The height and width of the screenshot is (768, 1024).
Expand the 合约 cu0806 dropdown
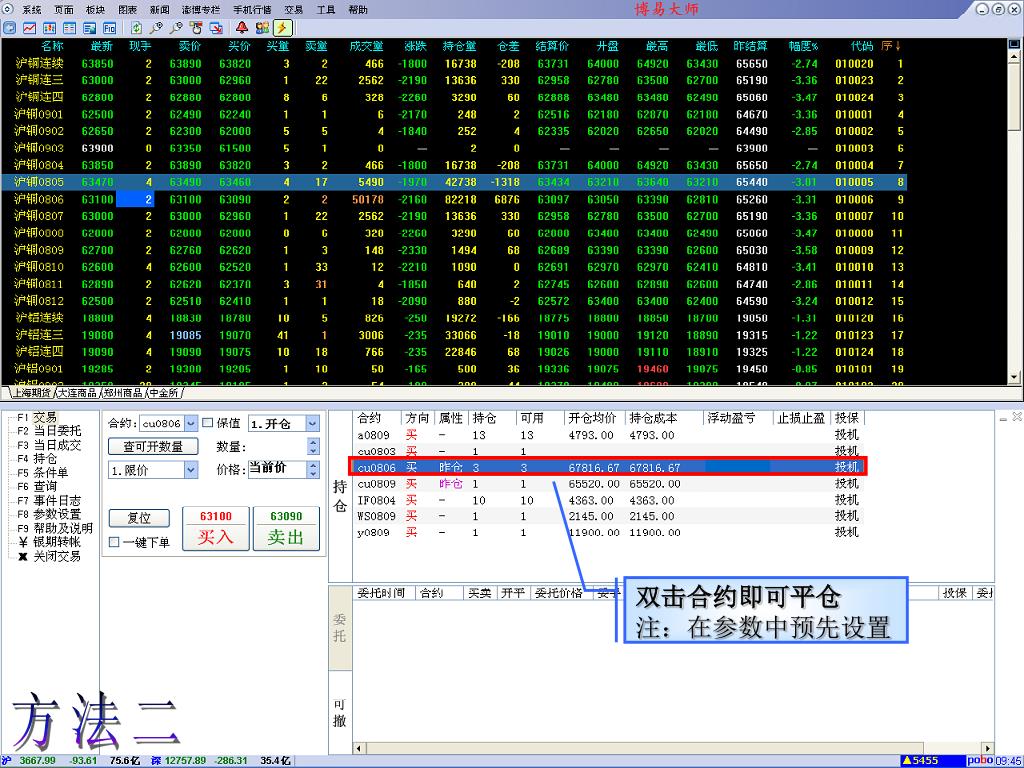[x=191, y=424]
